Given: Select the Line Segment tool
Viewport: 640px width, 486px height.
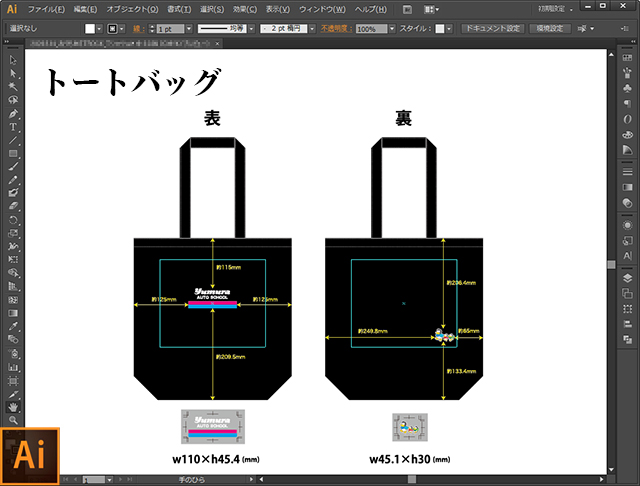Looking at the screenshot, I should pos(13,140).
